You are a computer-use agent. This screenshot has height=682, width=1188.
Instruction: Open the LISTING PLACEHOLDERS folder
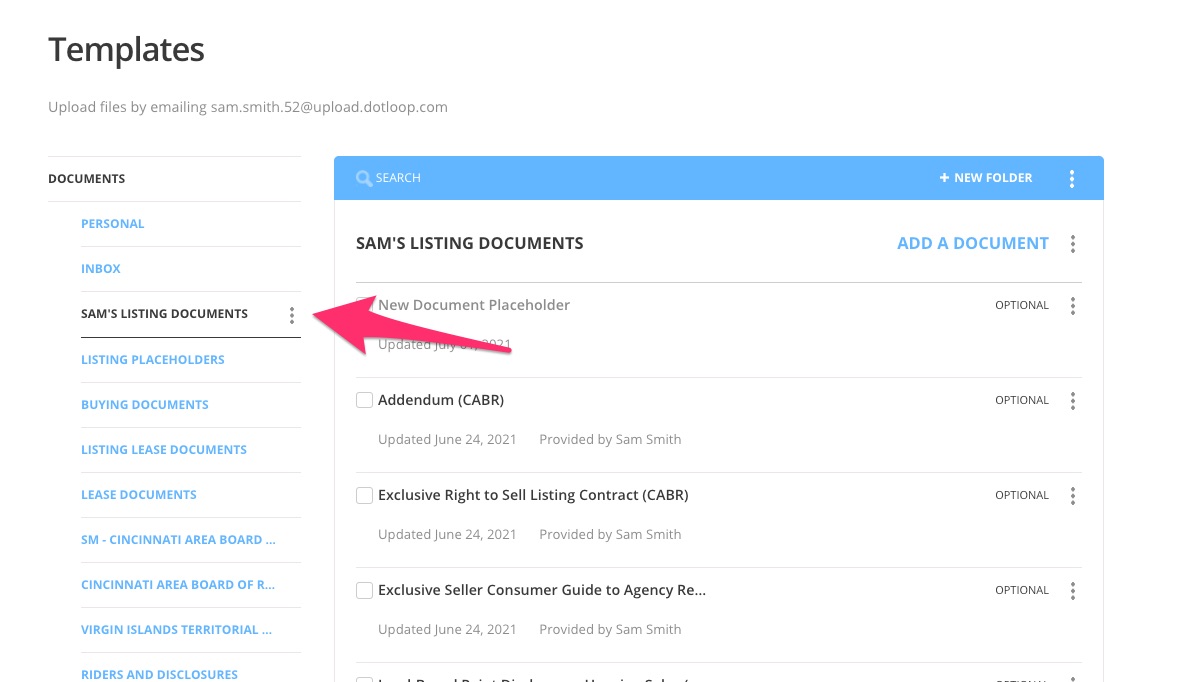click(152, 359)
